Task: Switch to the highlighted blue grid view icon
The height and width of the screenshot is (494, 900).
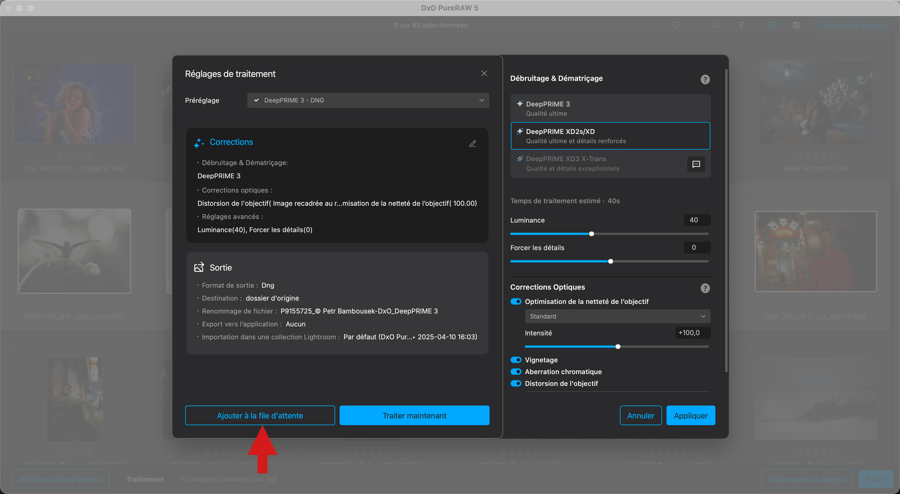Action: coord(773,25)
